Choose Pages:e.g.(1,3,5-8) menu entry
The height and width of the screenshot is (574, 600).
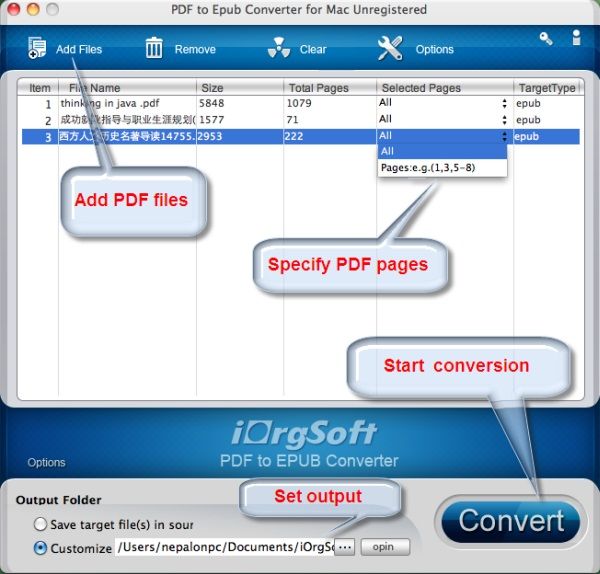pyautogui.click(x=442, y=168)
